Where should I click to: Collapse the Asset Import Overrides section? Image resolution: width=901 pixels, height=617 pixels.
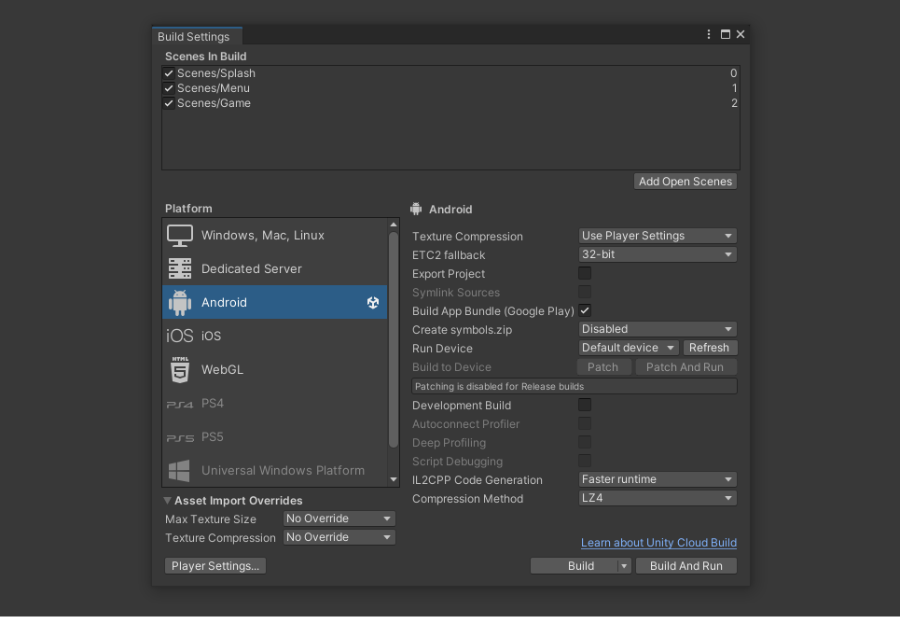167,500
